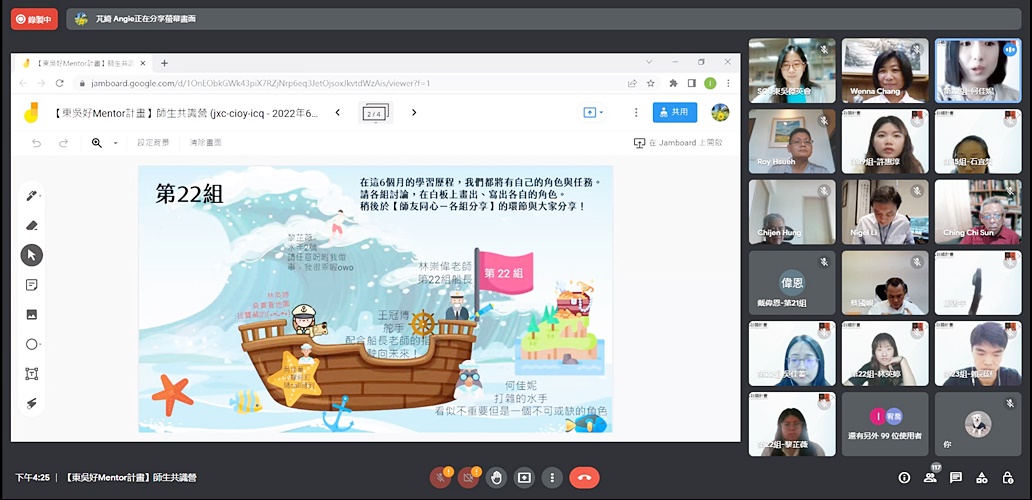Toggle the camera on/off button
Image resolution: width=1032 pixels, height=500 pixels.
point(467,478)
